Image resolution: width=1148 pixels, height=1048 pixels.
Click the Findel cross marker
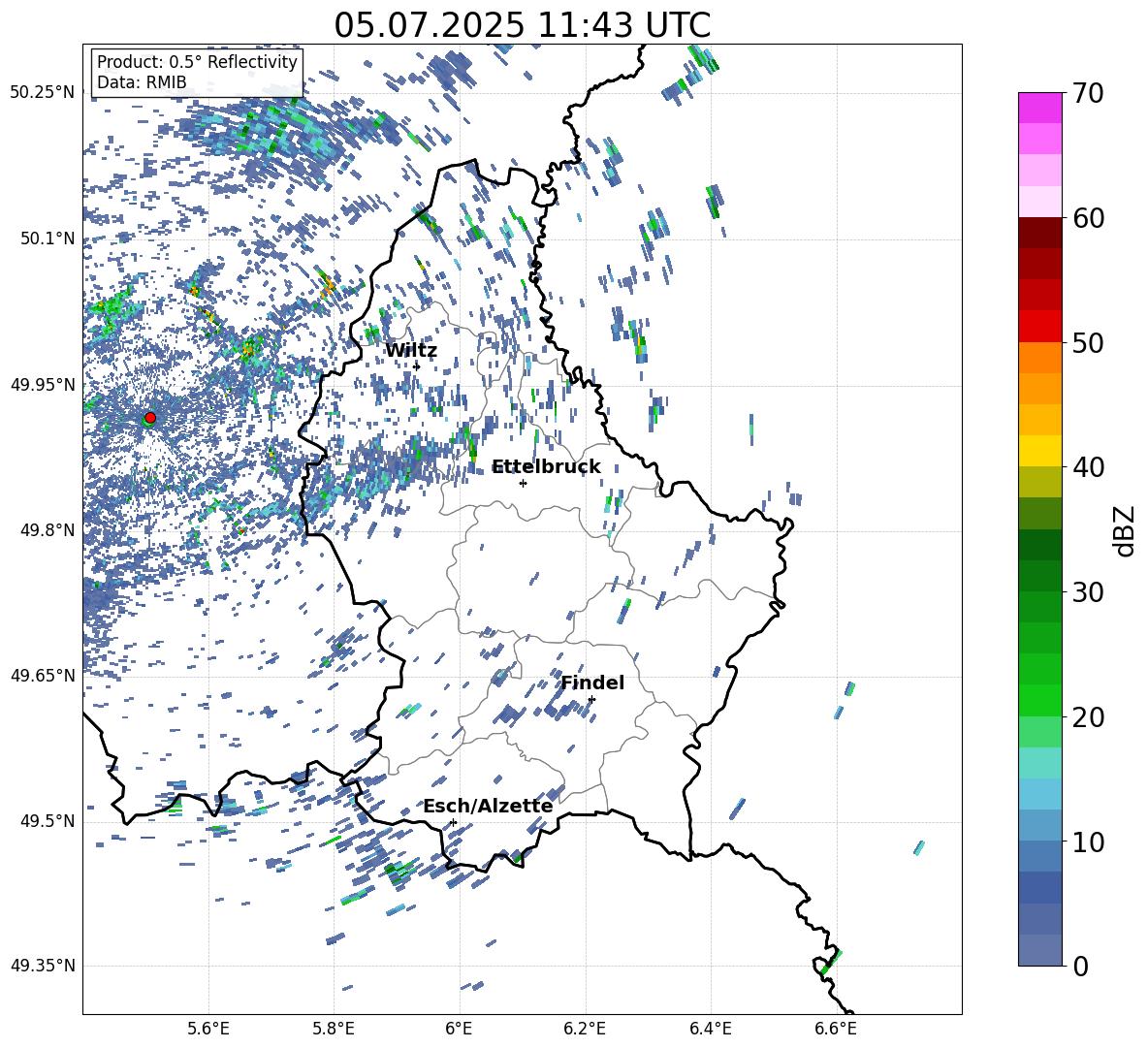[x=591, y=700]
